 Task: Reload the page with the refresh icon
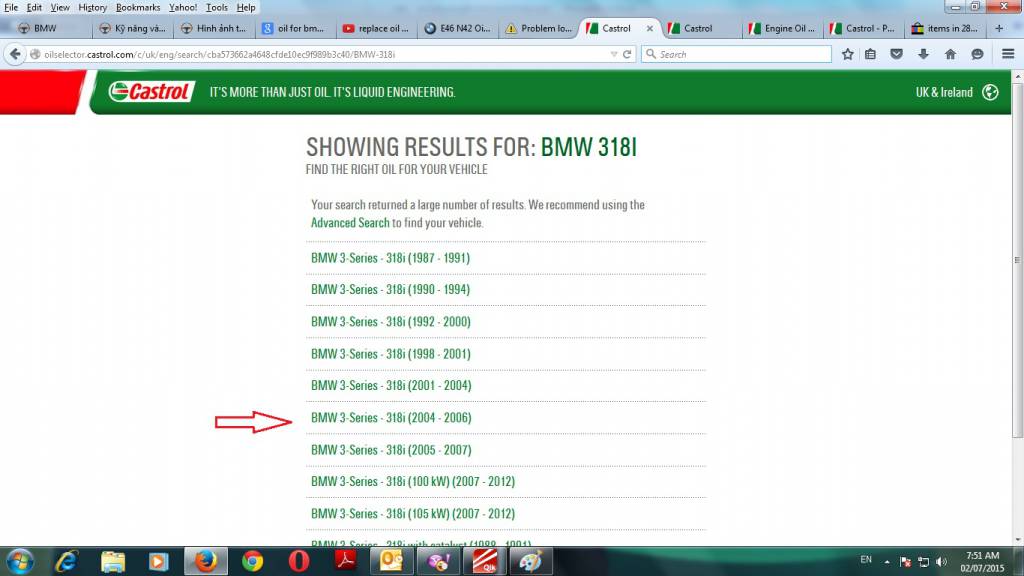(x=627, y=54)
